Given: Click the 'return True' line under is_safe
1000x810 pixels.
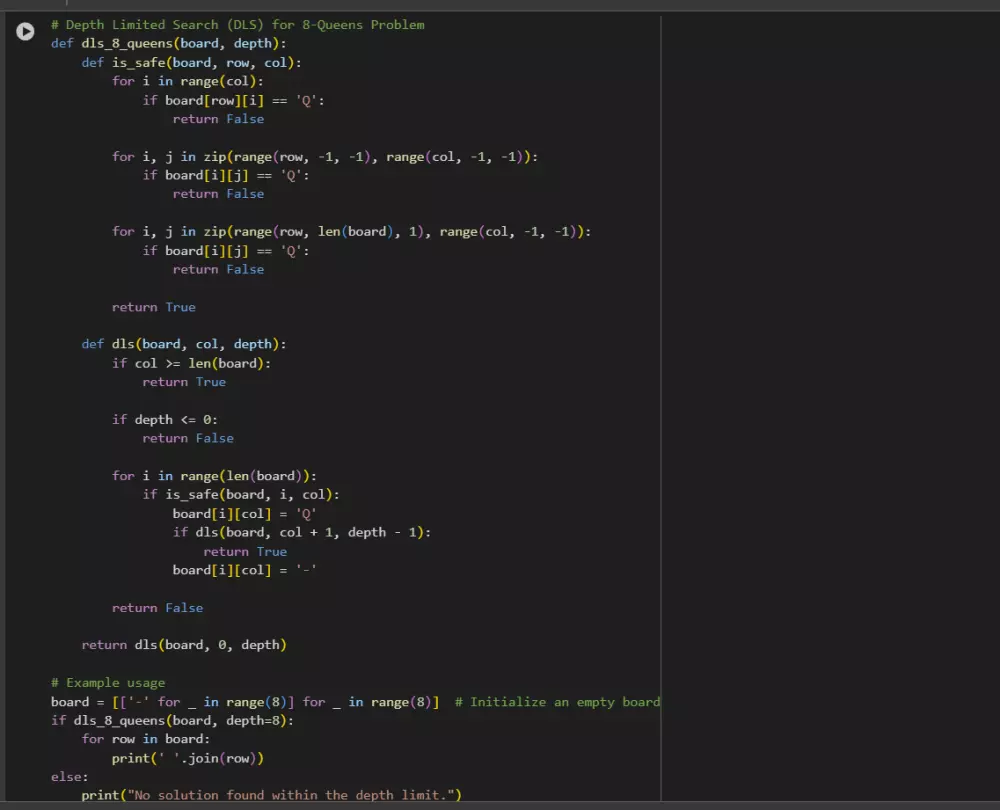Looking at the screenshot, I should (154, 307).
